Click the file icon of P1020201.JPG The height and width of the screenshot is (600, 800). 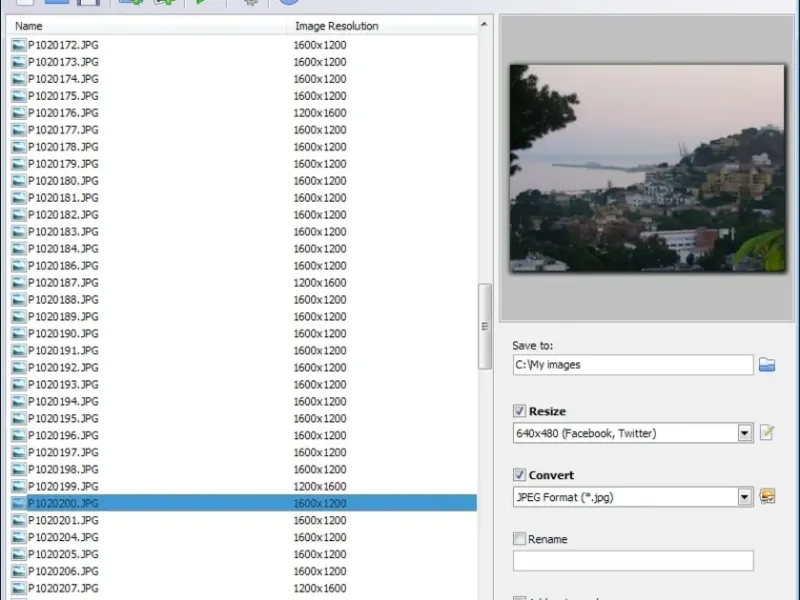click(19, 520)
